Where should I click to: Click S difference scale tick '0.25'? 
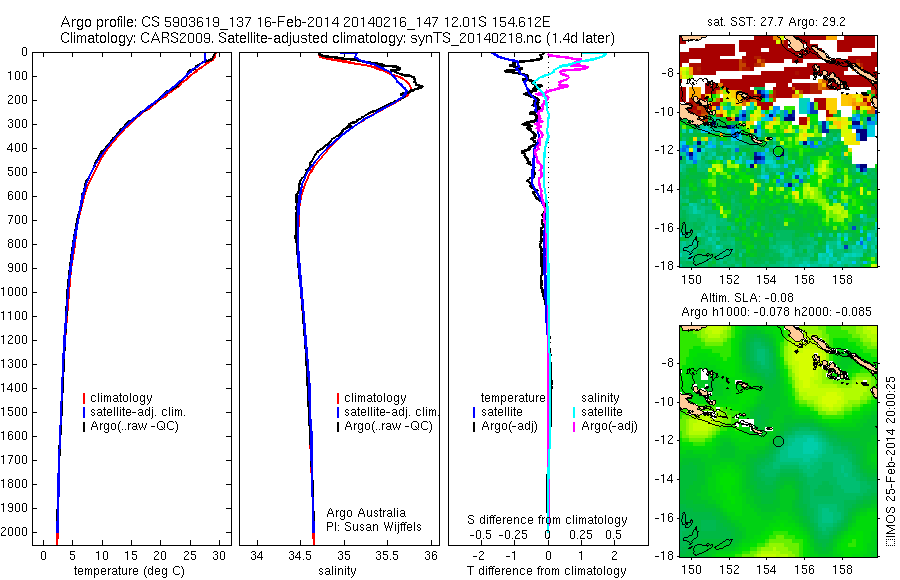click(x=581, y=535)
